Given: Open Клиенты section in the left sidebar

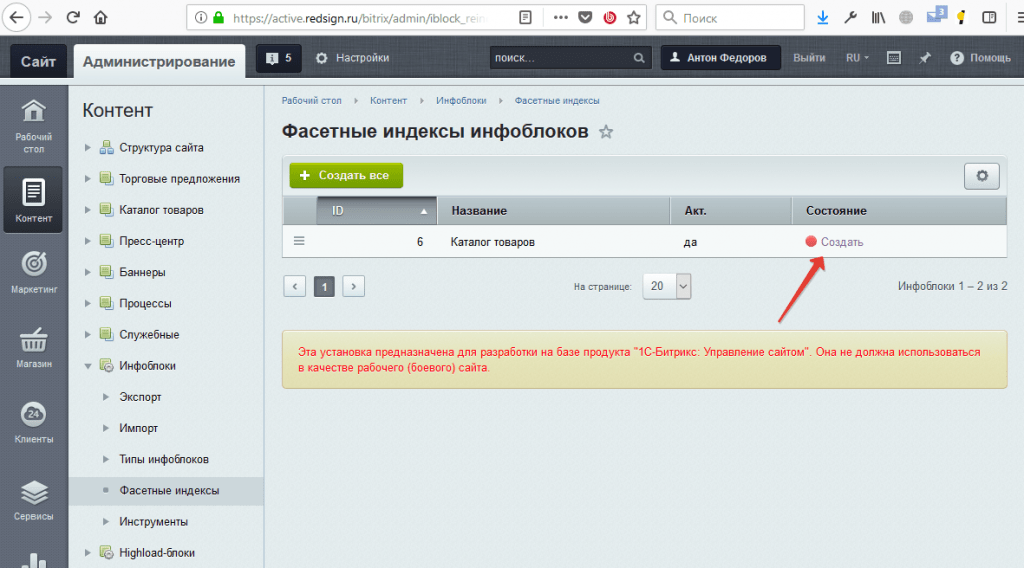Looking at the screenshot, I should pyautogui.click(x=33, y=422).
